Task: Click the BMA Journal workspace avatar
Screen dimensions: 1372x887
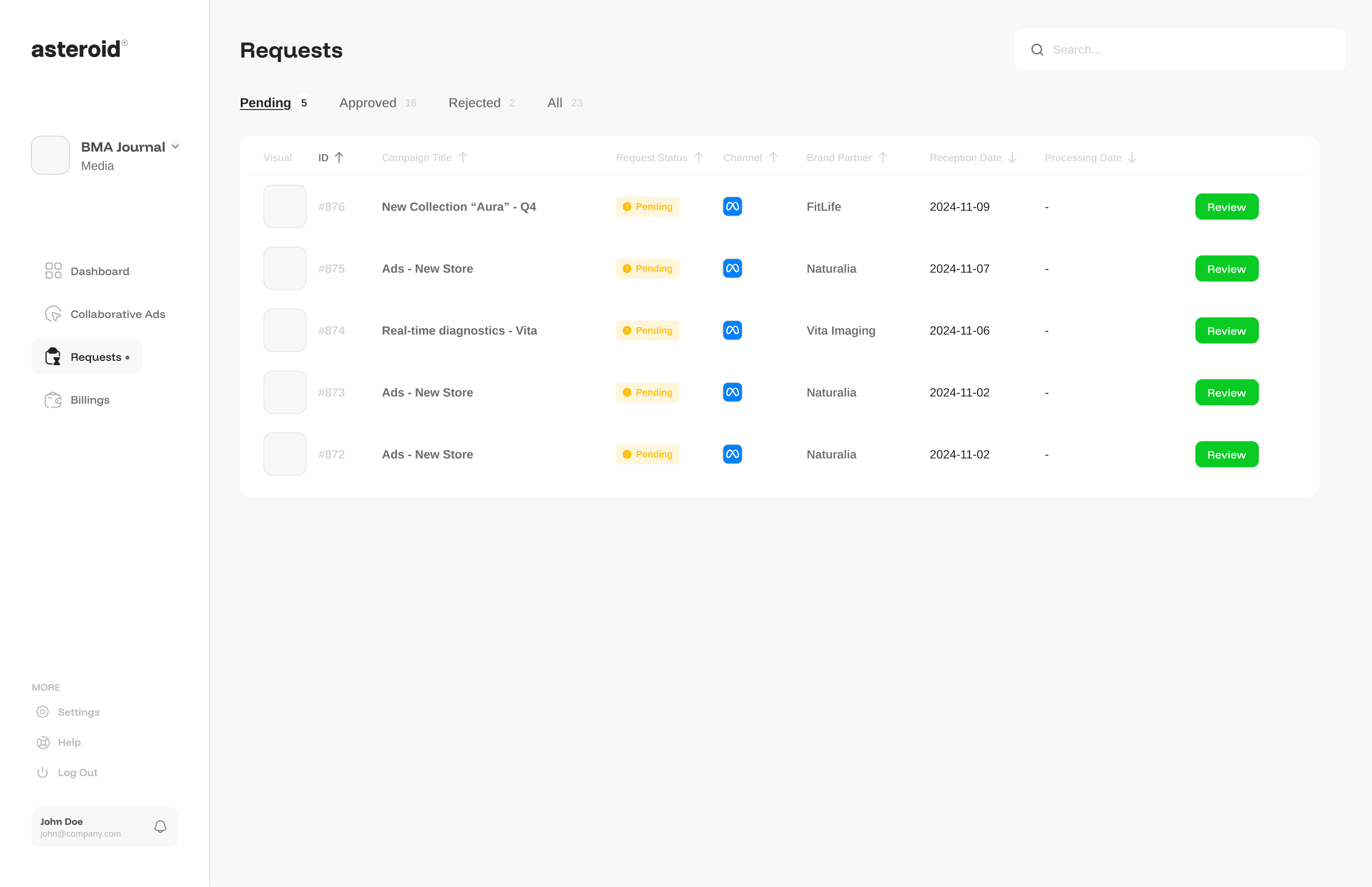Action: tap(51, 155)
